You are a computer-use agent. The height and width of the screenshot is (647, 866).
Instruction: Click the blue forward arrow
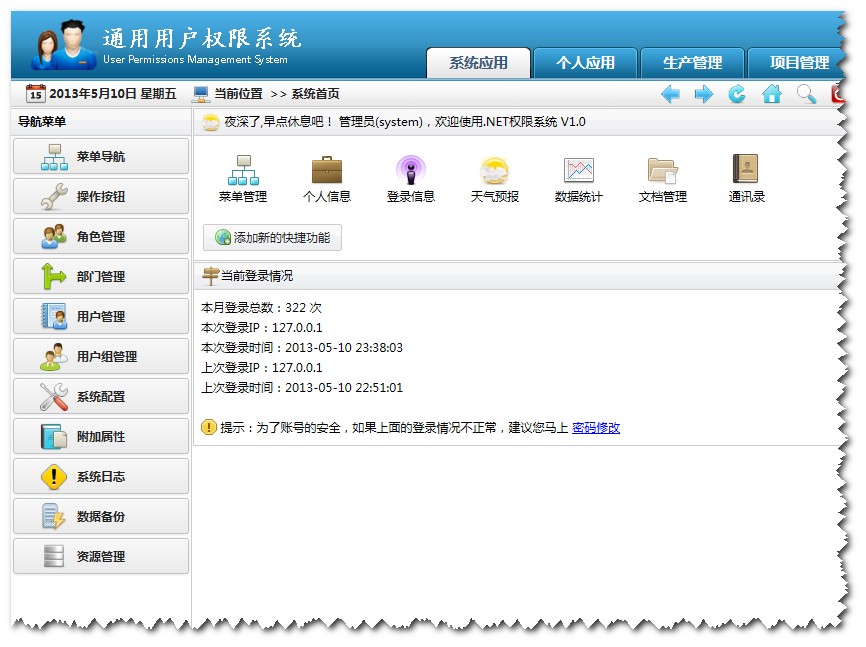pos(704,94)
